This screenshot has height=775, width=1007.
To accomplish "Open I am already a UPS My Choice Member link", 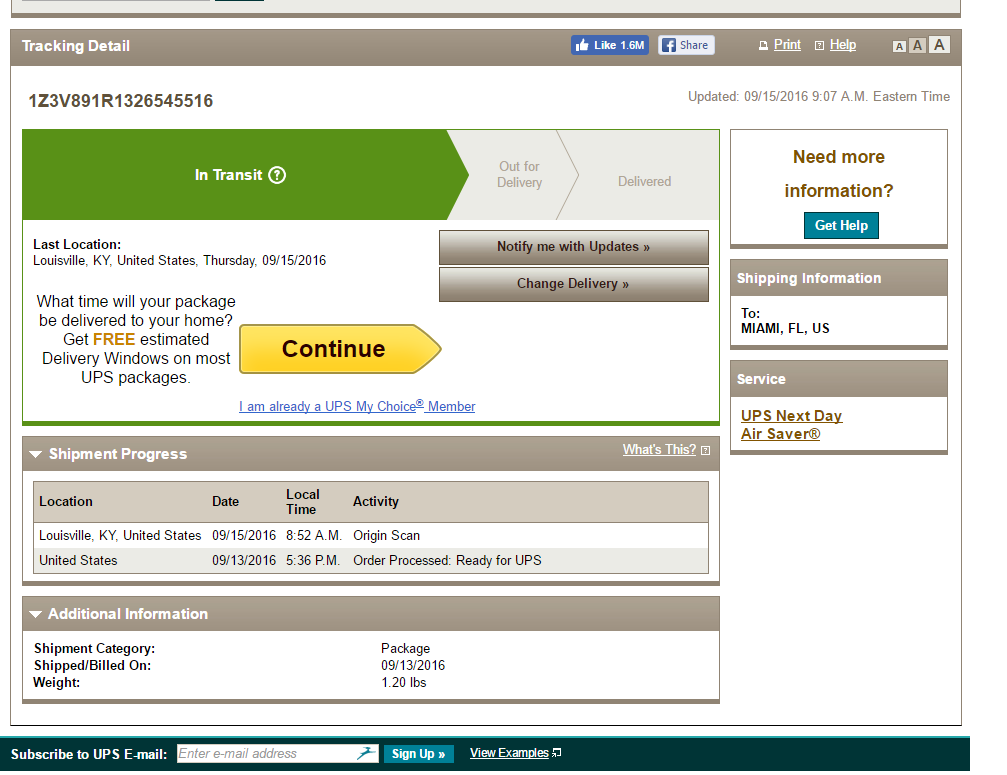I will [x=357, y=406].
